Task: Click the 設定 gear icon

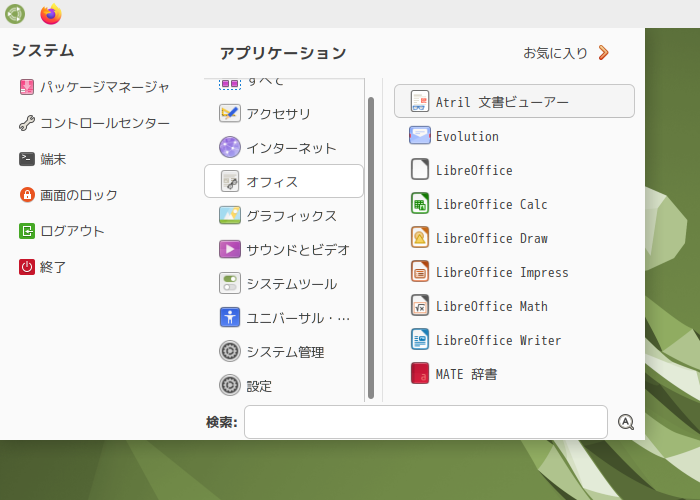Action: [x=230, y=385]
